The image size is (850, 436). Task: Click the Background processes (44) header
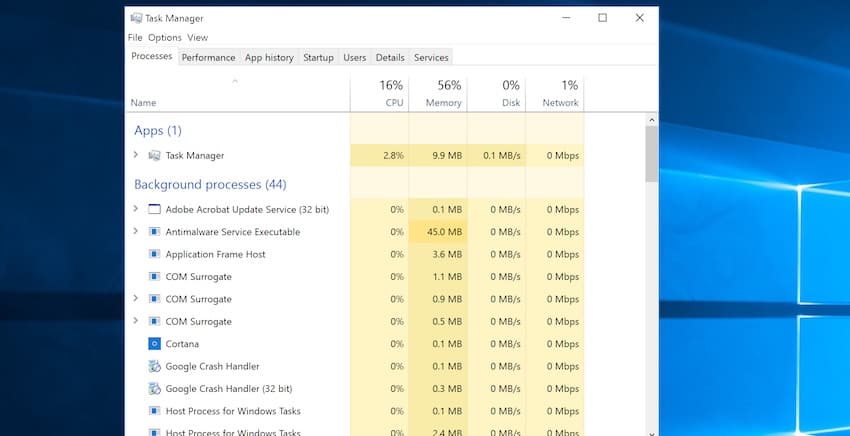click(x=210, y=184)
